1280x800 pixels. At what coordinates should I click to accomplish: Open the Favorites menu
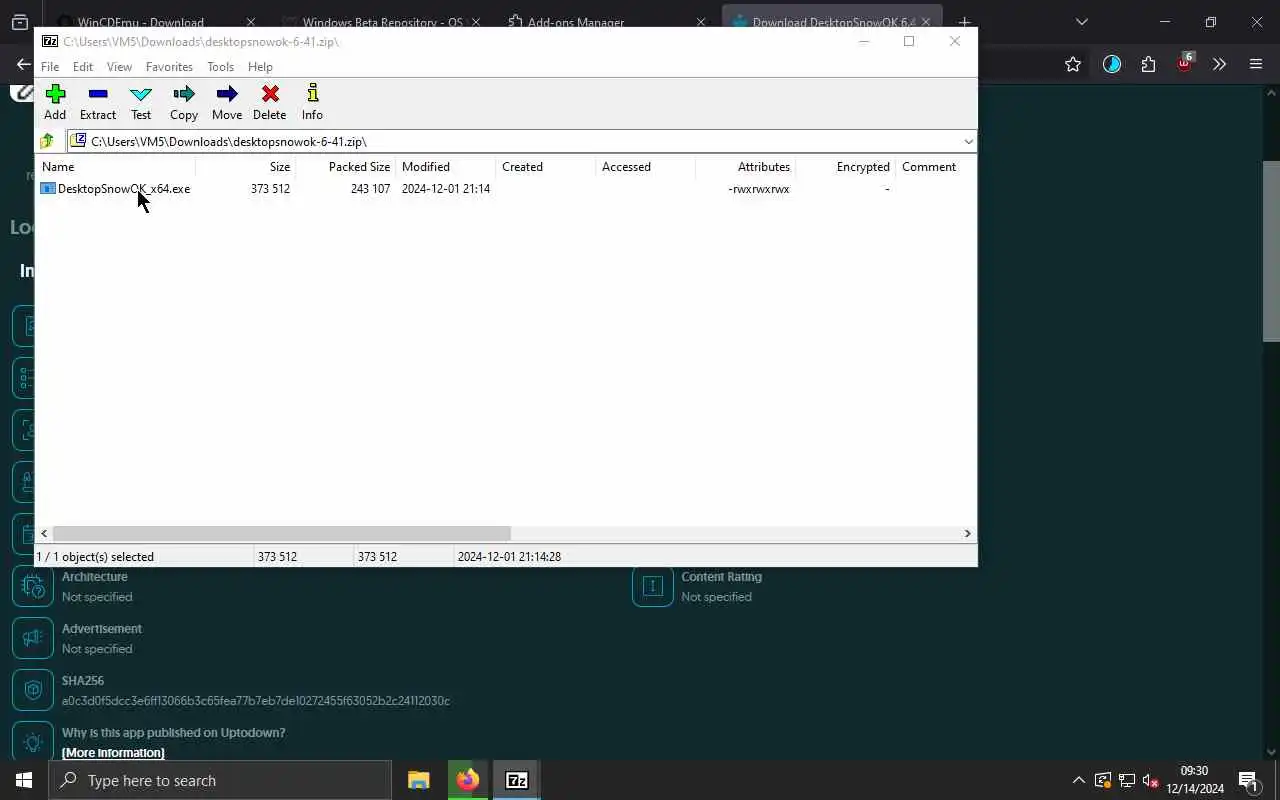pos(169,67)
